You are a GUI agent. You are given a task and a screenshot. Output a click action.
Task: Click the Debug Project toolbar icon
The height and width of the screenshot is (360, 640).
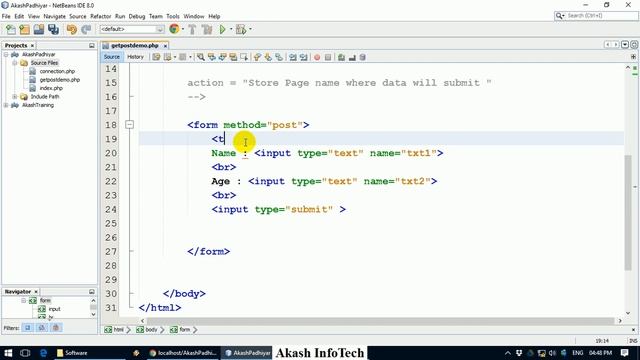[241, 29]
